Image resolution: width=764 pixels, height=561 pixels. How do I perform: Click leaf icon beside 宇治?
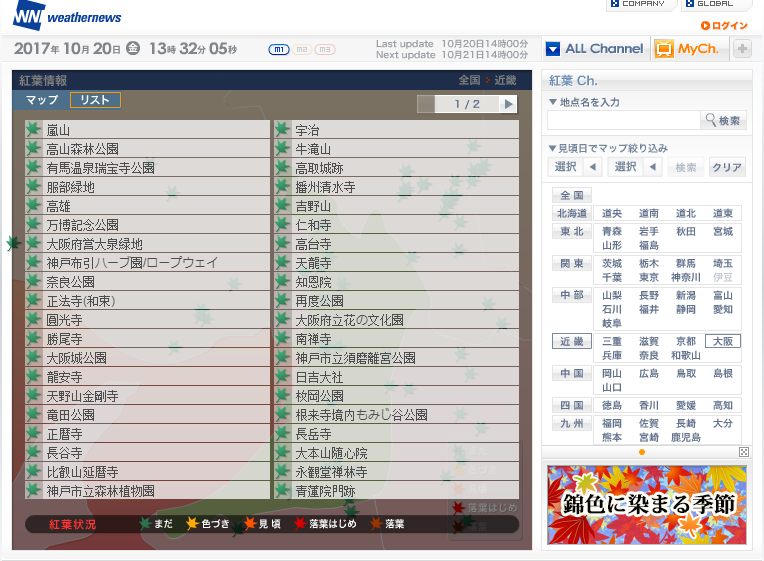tap(283, 130)
